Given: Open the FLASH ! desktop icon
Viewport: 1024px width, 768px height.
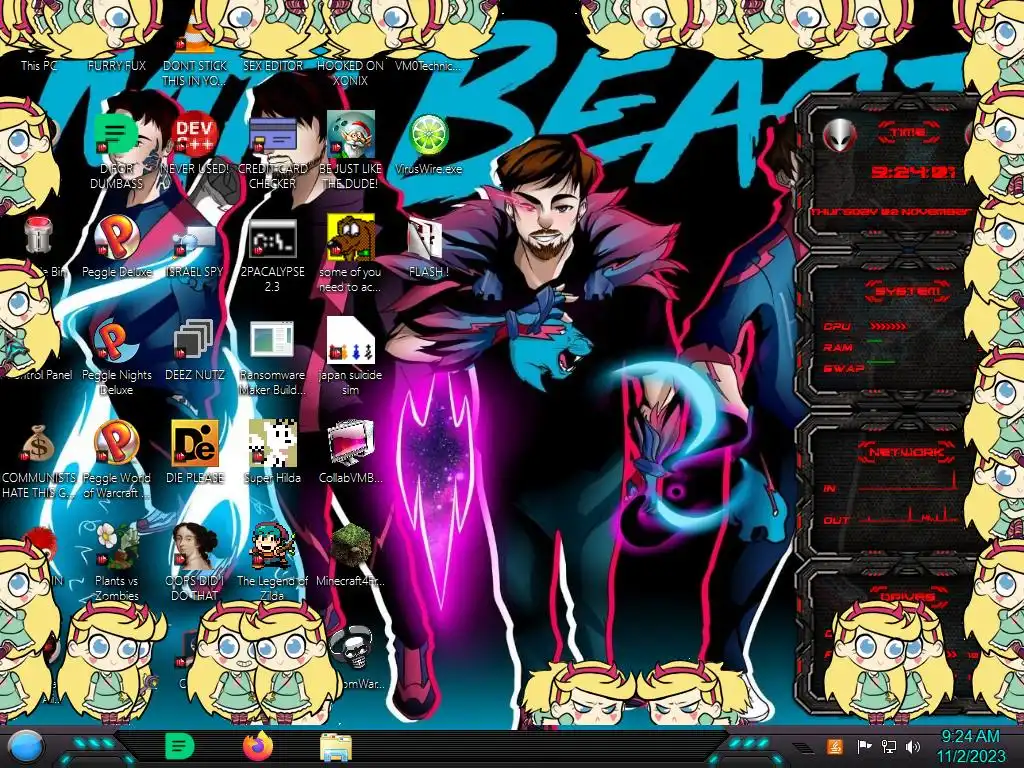Looking at the screenshot, I should pyautogui.click(x=426, y=238).
